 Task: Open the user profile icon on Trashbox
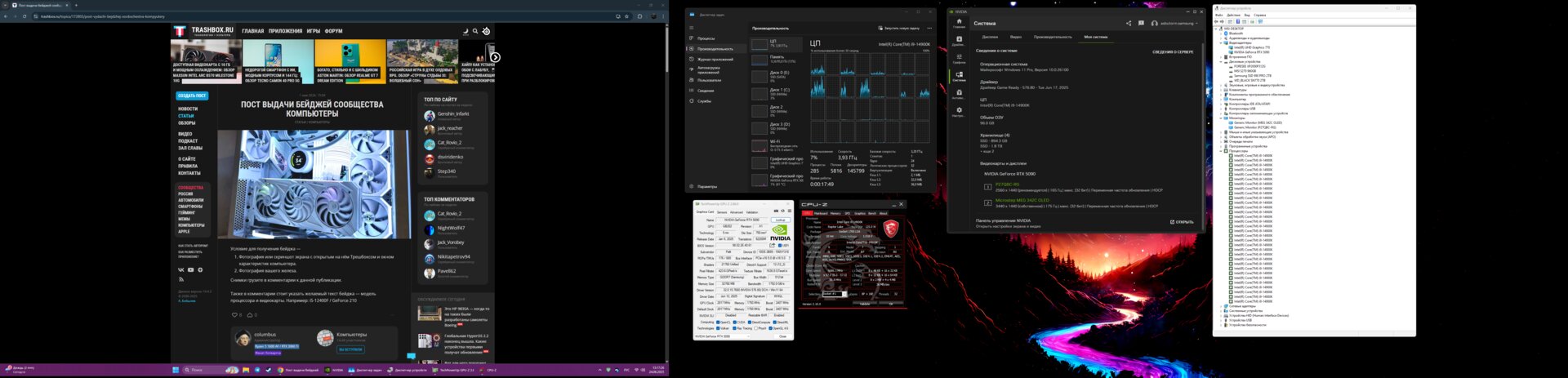pos(486,32)
